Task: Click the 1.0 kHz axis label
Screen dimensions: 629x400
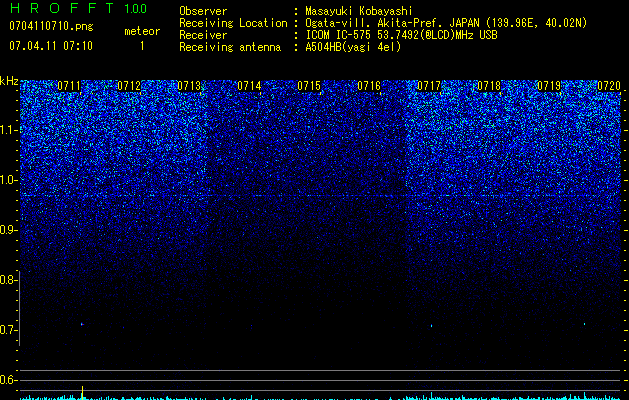Action: (8, 180)
